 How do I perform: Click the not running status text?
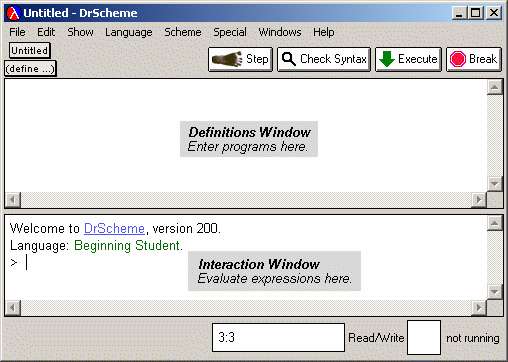473,338
